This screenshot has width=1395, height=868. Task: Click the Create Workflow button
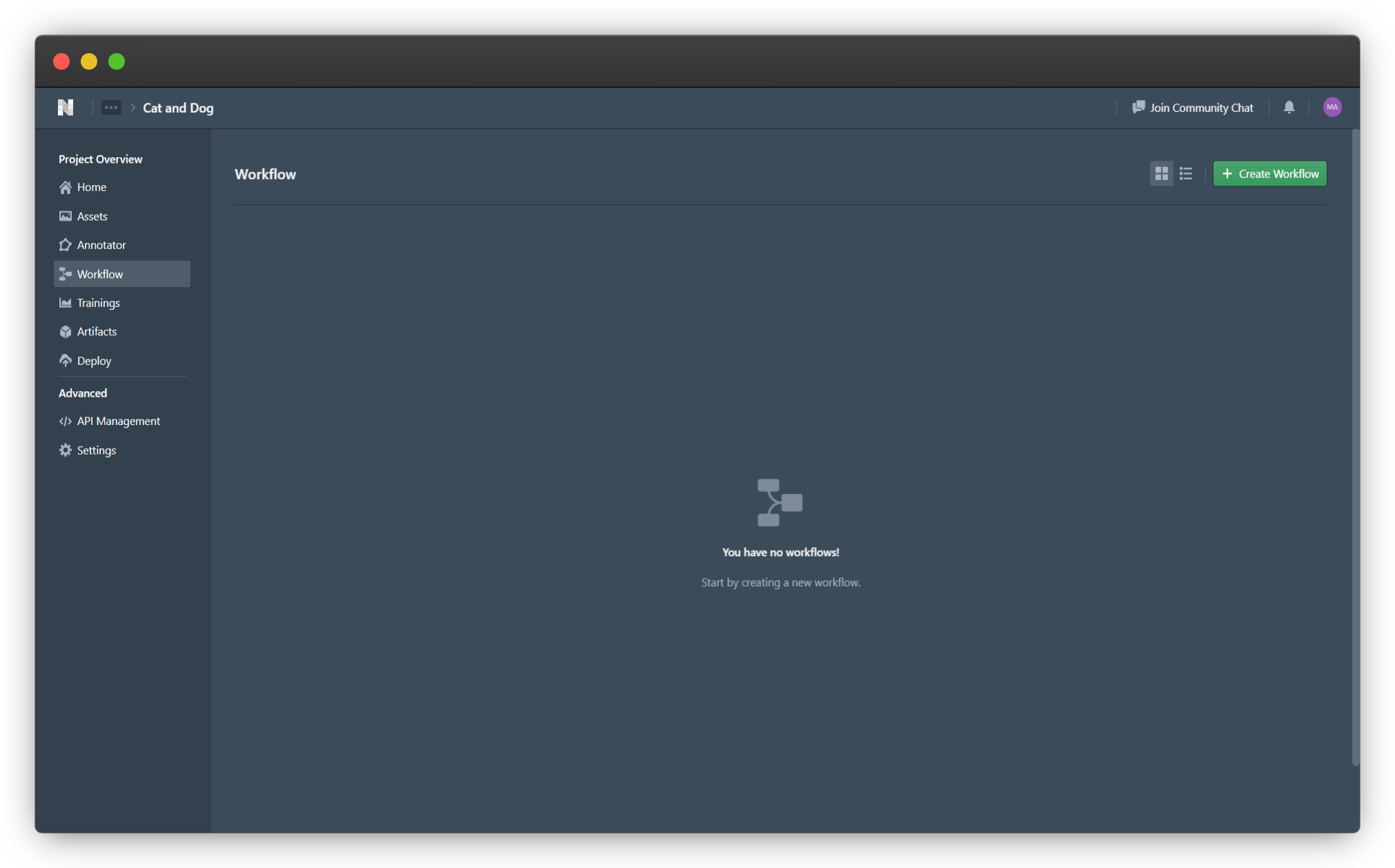click(1269, 174)
